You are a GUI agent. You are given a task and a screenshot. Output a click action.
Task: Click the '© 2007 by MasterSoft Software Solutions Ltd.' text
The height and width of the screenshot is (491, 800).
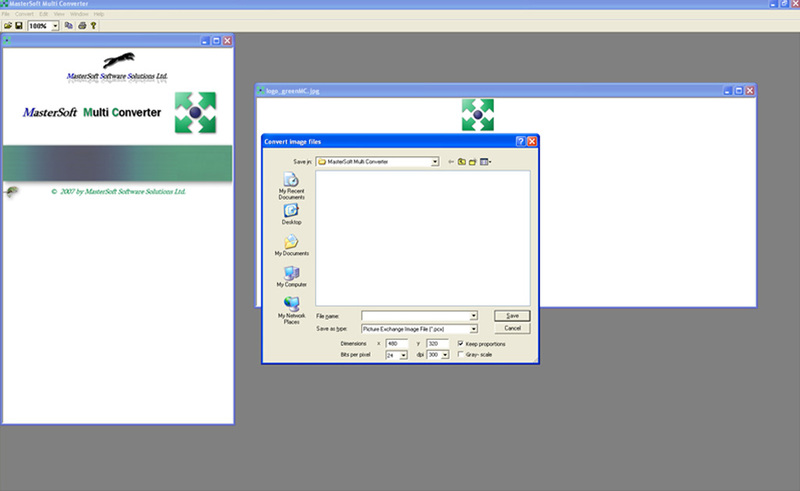coord(118,192)
